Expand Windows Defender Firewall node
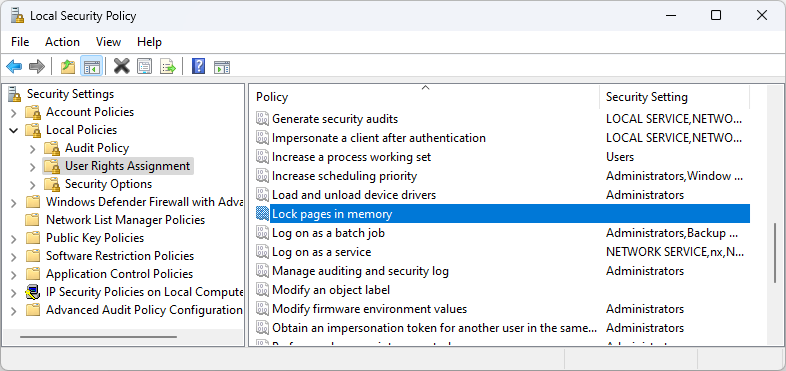Image resolution: width=786 pixels, height=371 pixels. pyautogui.click(x=14, y=202)
